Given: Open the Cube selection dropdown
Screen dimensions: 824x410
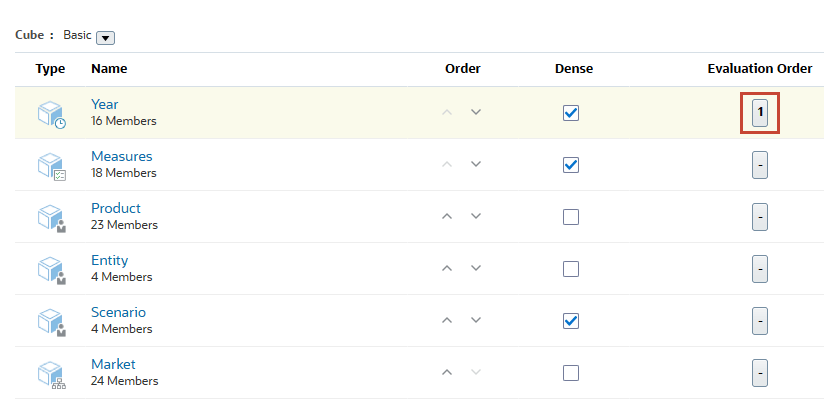Looking at the screenshot, I should [x=106, y=37].
